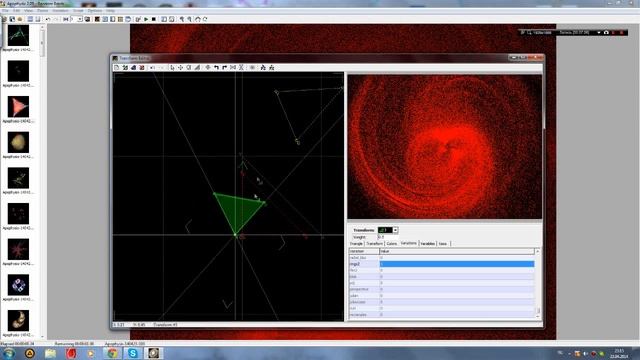This screenshot has width=640, height=360.
Task: Click the rightmost curved-arrow icon in main toolbar
Action: click(x=205, y=19)
